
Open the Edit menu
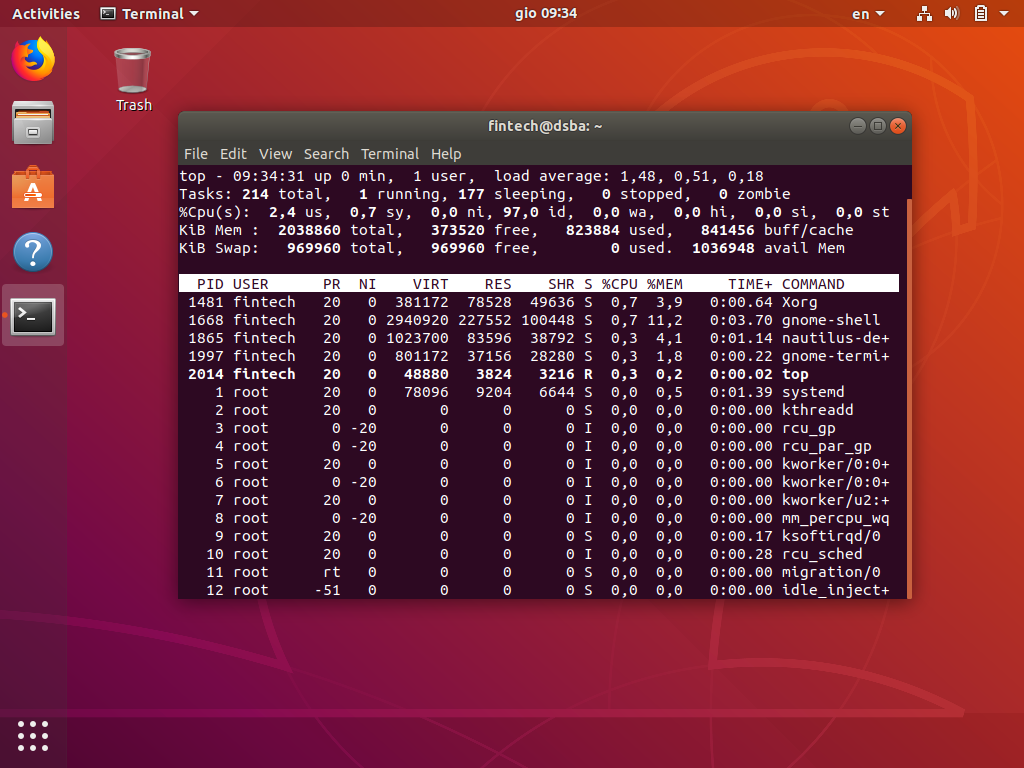(x=233, y=154)
